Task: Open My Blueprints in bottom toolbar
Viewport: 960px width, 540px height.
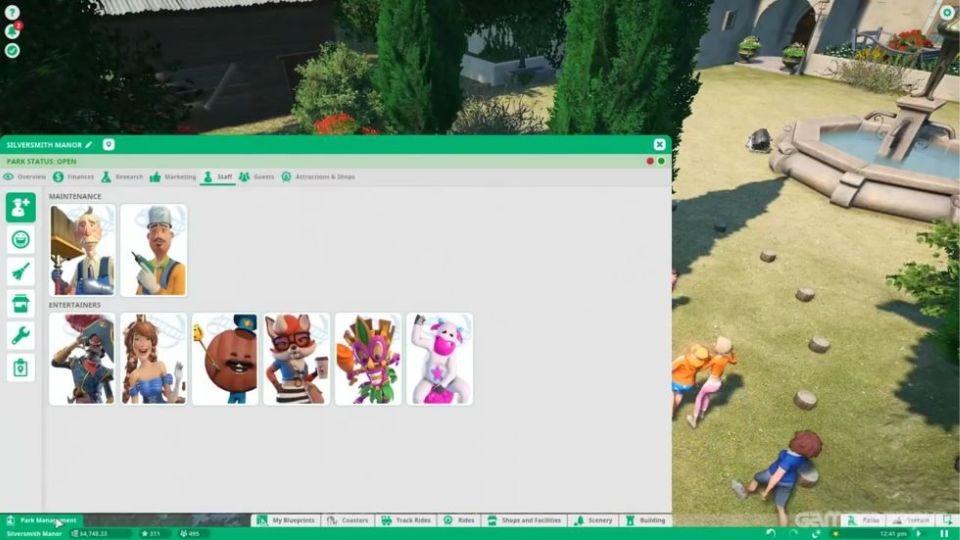Action: [286, 520]
